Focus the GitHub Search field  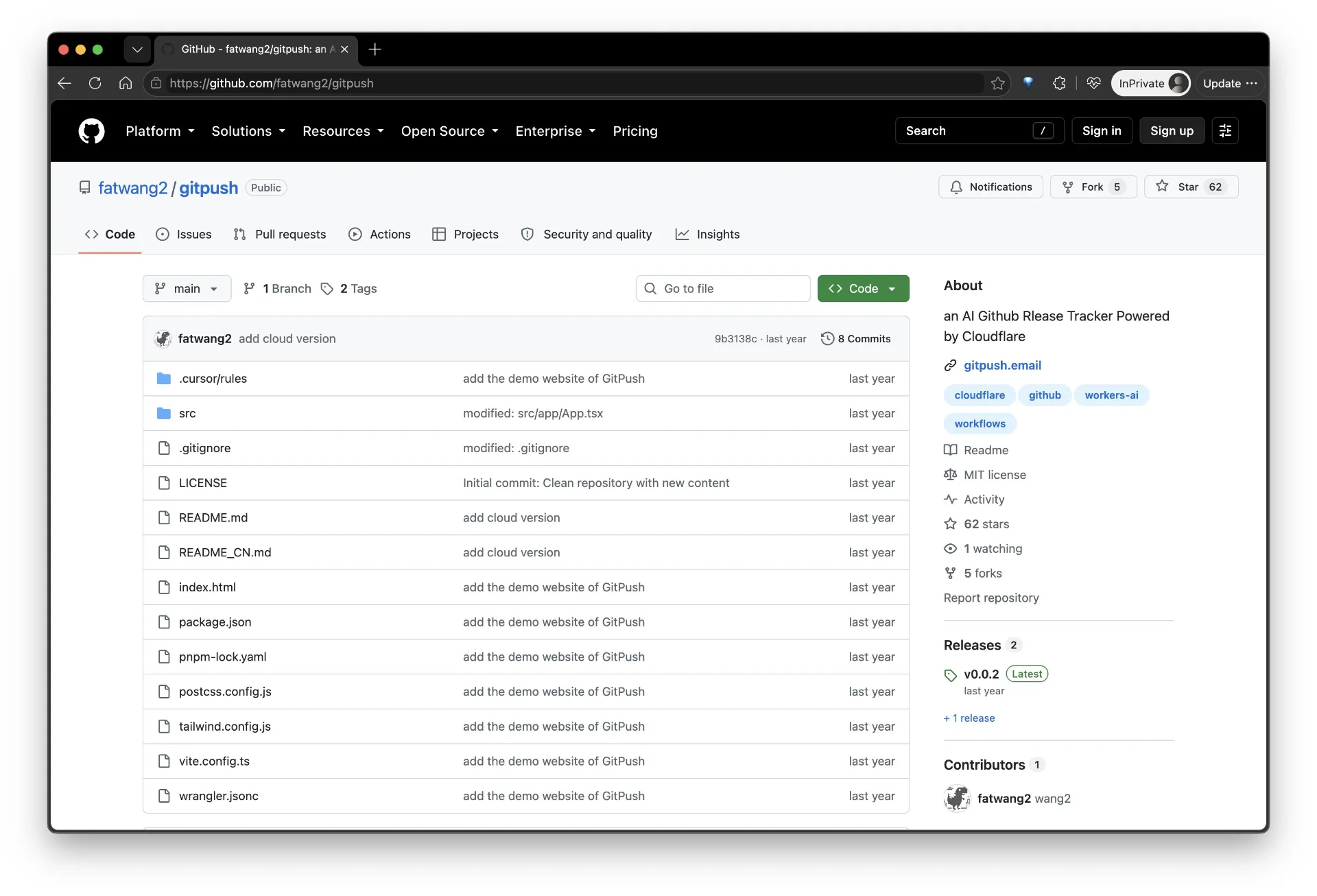coord(980,131)
